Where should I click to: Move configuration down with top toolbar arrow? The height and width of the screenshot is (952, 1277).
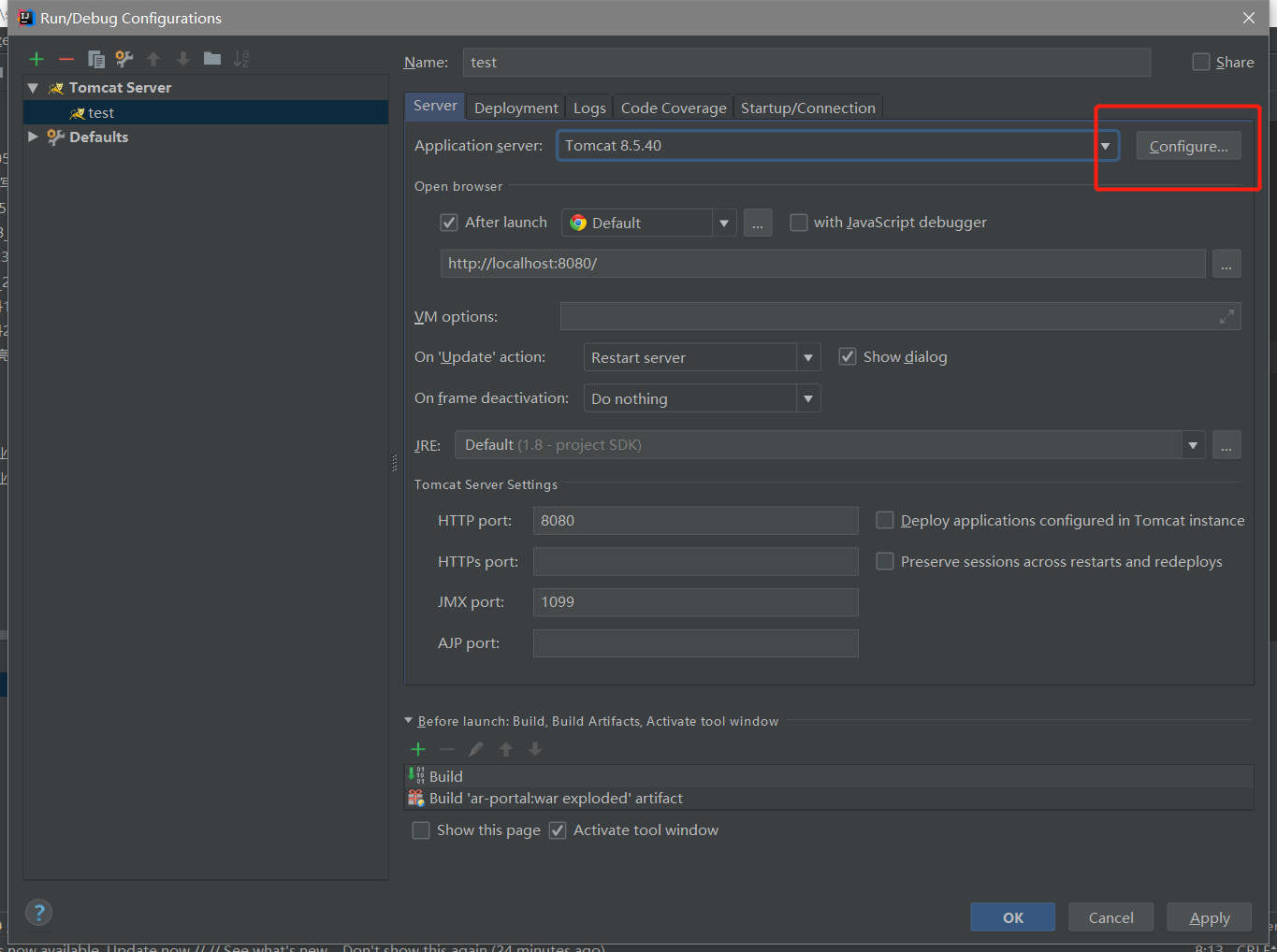click(183, 59)
